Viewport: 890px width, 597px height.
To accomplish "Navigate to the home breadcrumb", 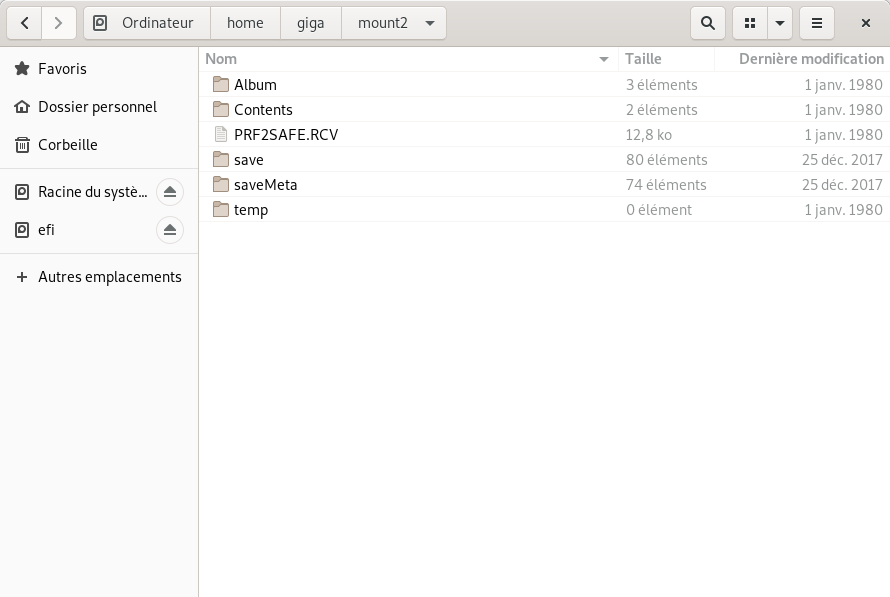I will coord(245,23).
